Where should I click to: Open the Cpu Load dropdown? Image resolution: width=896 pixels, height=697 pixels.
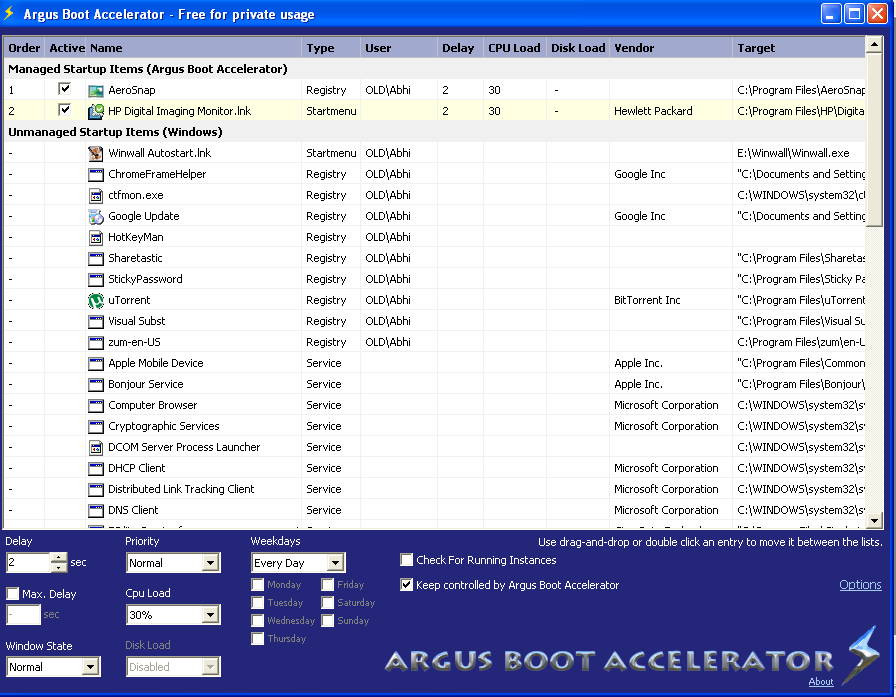pos(210,615)
